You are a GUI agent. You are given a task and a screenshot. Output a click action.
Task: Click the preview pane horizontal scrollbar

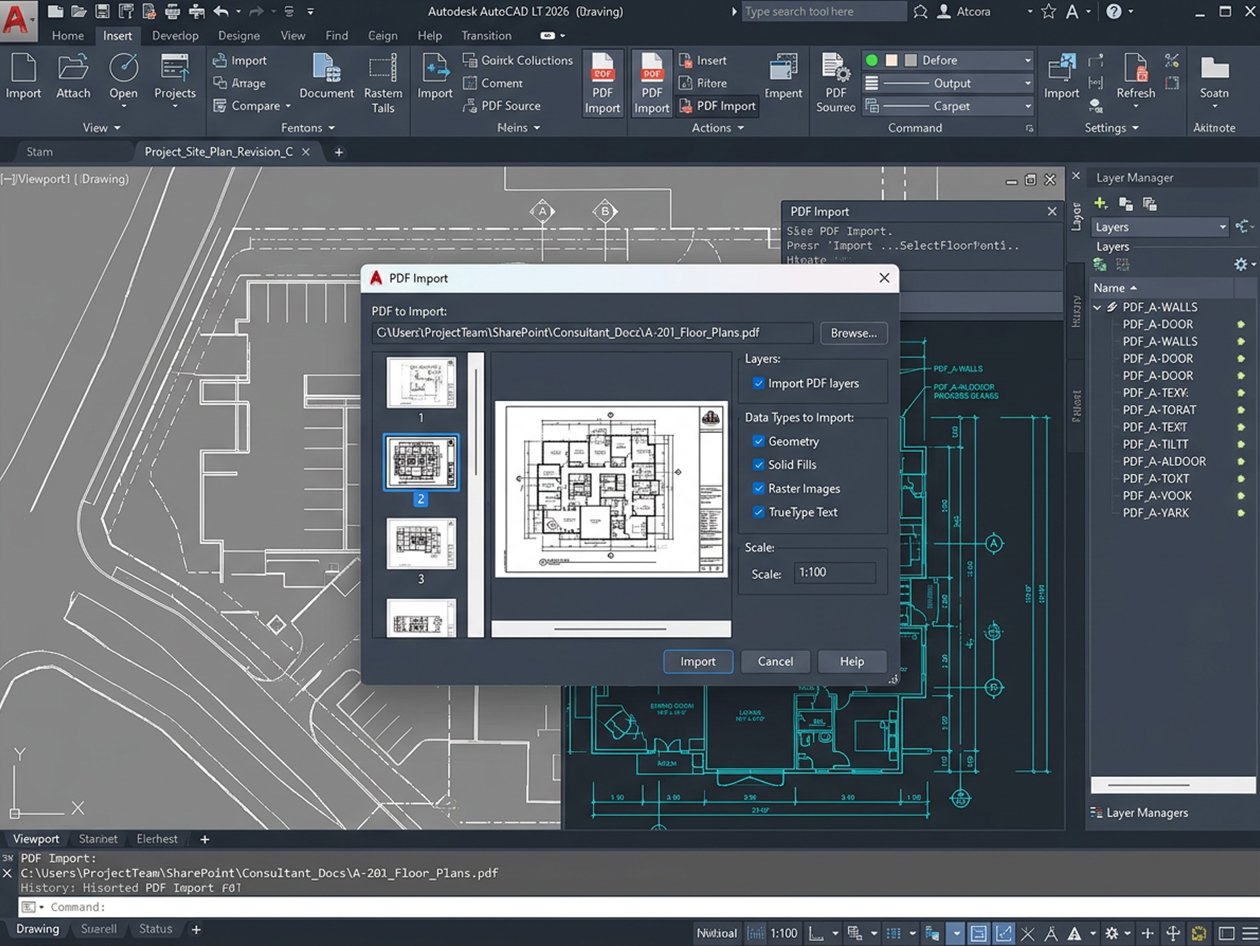pos(611,628)
